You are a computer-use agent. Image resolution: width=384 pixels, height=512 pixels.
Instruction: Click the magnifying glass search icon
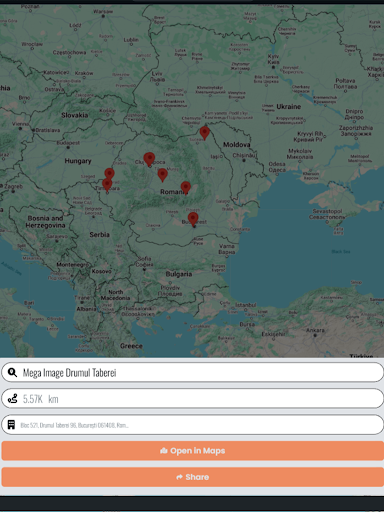point(12,372)
